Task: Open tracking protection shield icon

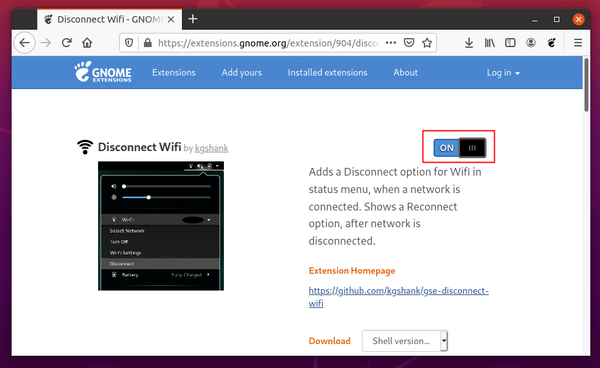Action: pos(129,43)
